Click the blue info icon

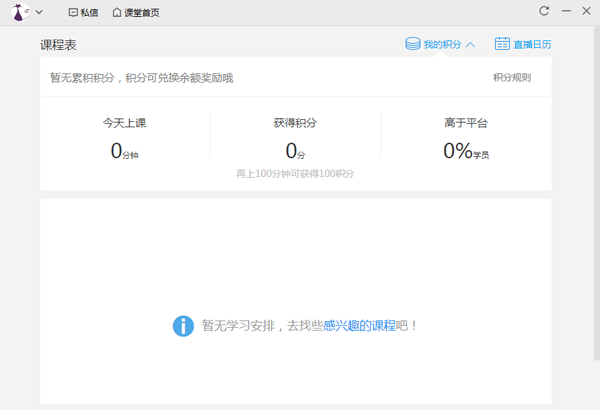point(183,325)
